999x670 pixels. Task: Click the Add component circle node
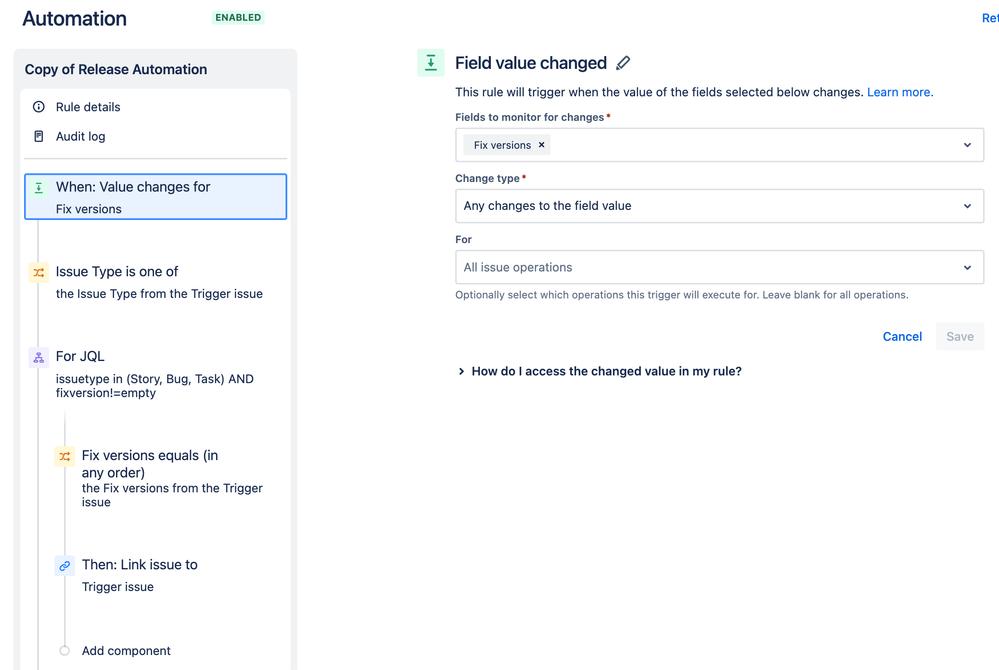tap(64, 651)
